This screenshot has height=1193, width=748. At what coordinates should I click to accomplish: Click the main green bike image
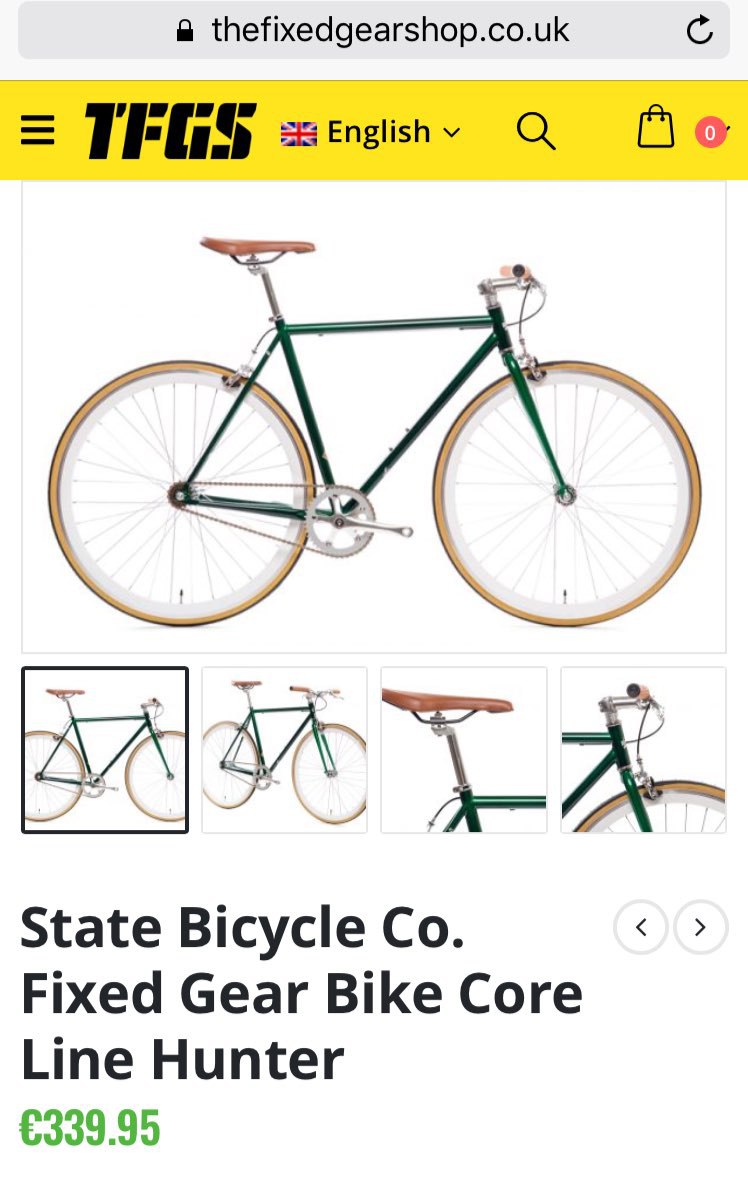pos(374,417)
